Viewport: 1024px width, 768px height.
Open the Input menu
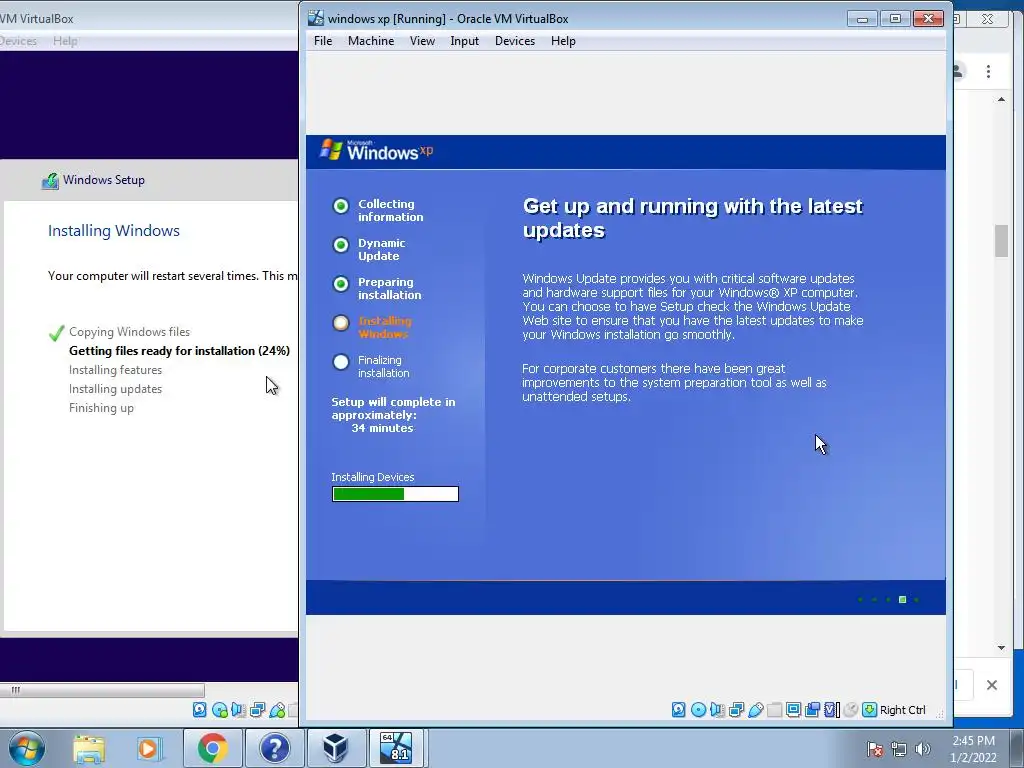[464, 41]
